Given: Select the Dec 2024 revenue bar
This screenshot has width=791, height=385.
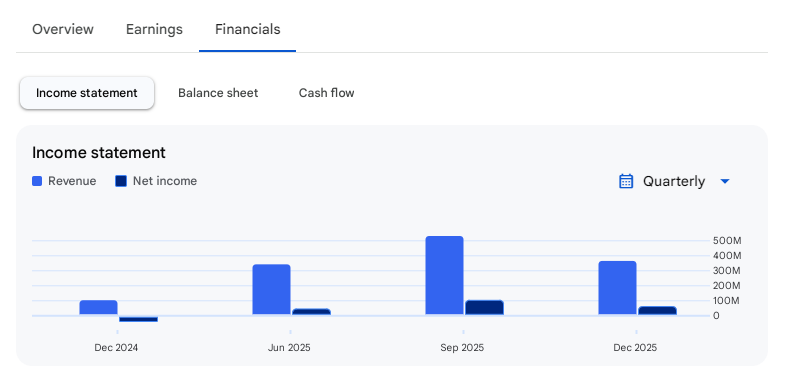Looking at the screenshot, I should pos(98,308).
